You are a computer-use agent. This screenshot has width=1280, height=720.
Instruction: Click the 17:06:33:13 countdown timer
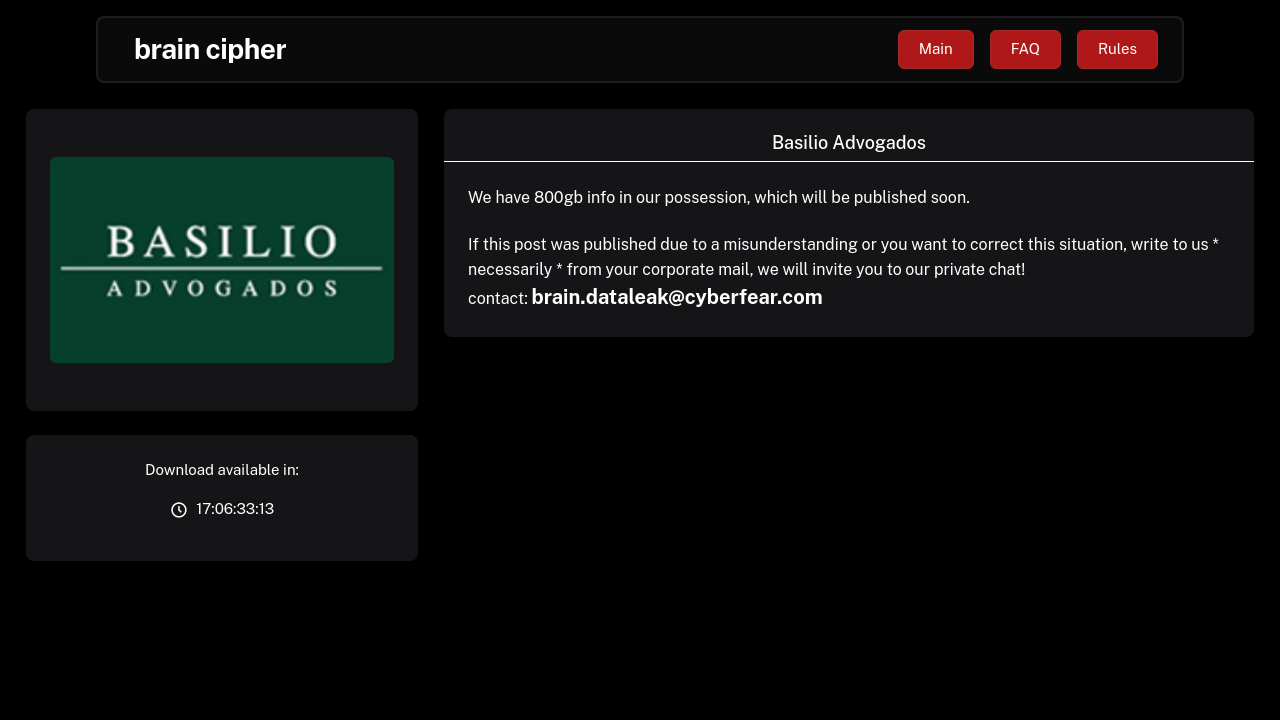tap(235, 509)
